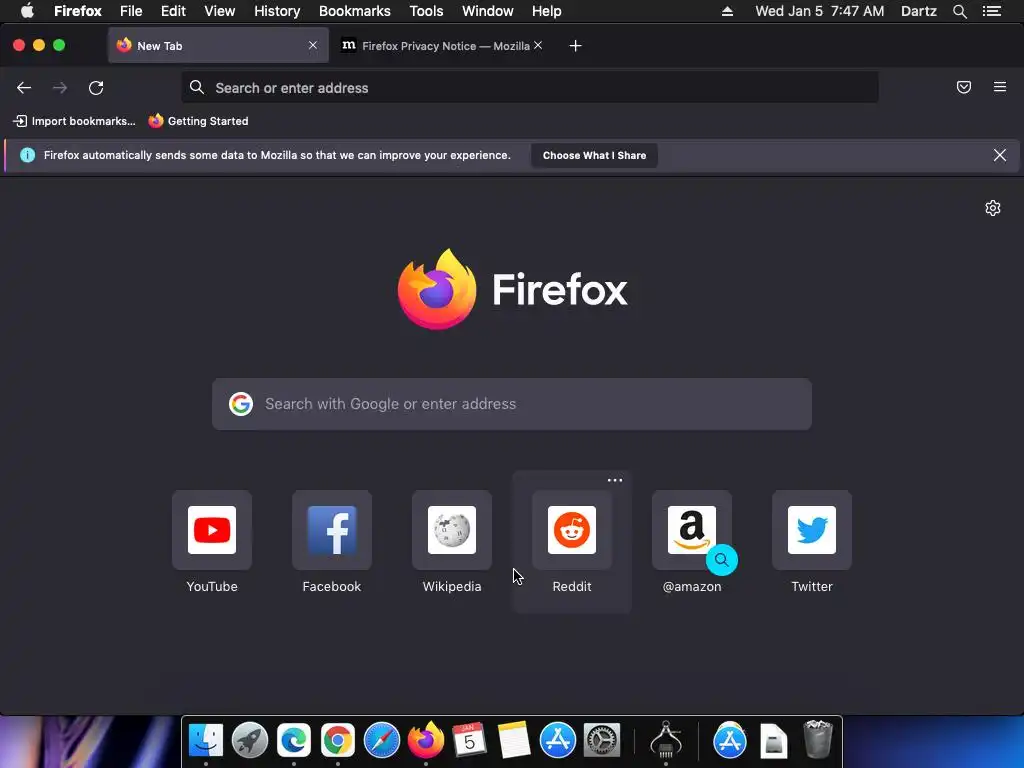Open the Bookmarks menu
This screenshot has width=1024, height=768.
coord(355,11)
